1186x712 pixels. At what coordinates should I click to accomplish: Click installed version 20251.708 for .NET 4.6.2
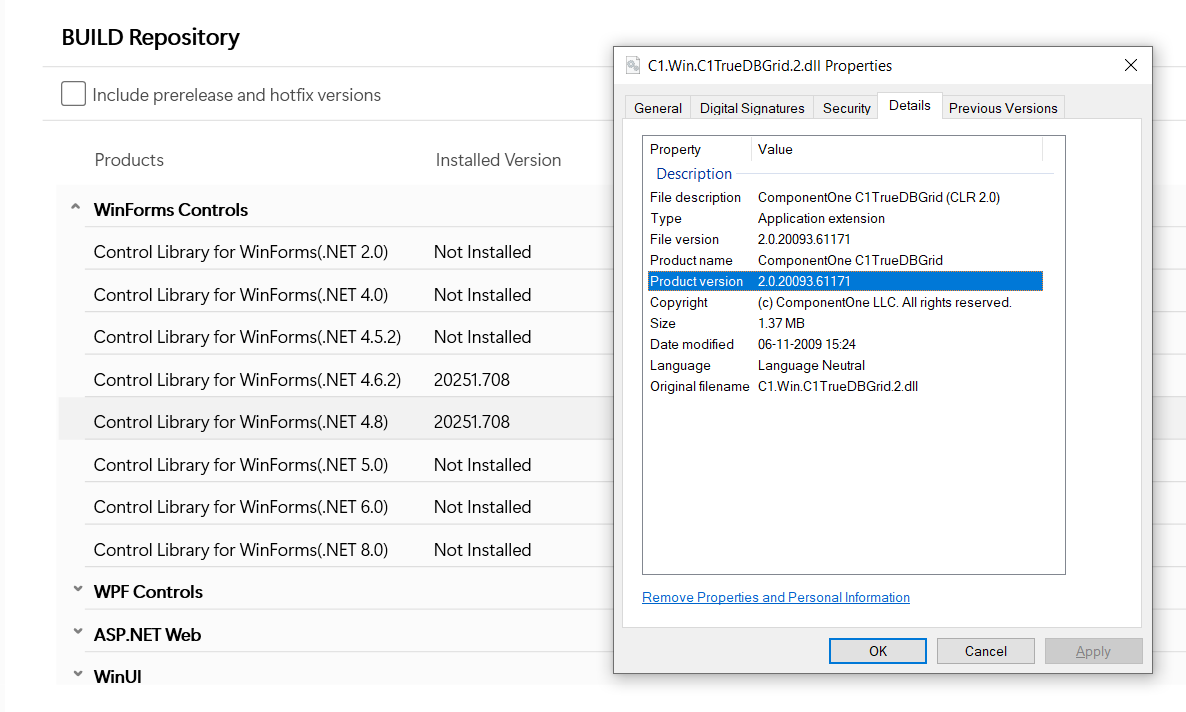click(x=472, y=380)
